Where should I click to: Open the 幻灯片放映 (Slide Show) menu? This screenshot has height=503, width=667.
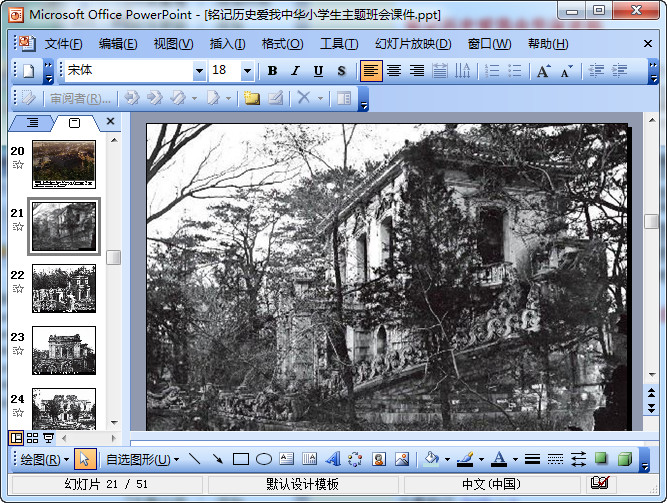(x=412, y=44)
